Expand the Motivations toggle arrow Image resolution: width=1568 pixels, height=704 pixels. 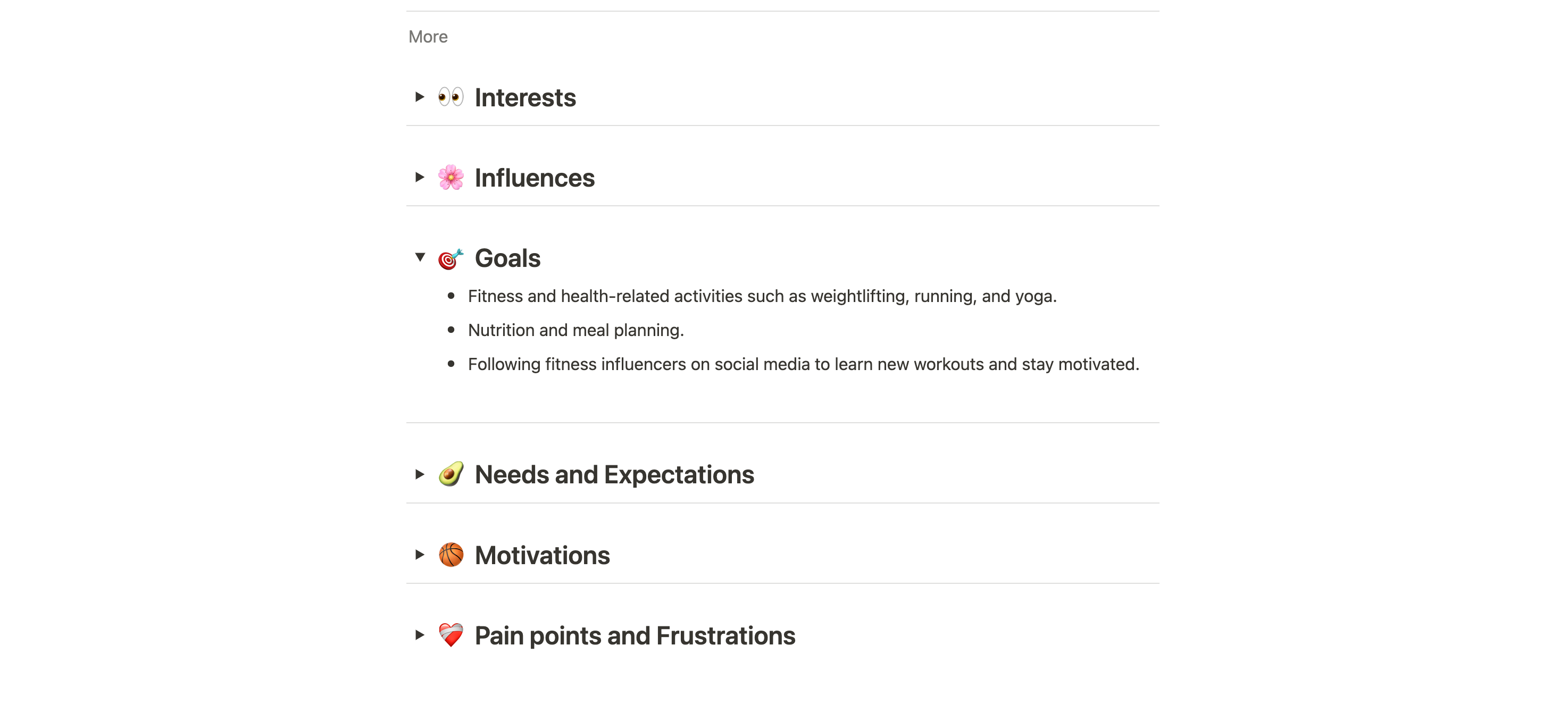pyautogui.click(x=419, y=554)
